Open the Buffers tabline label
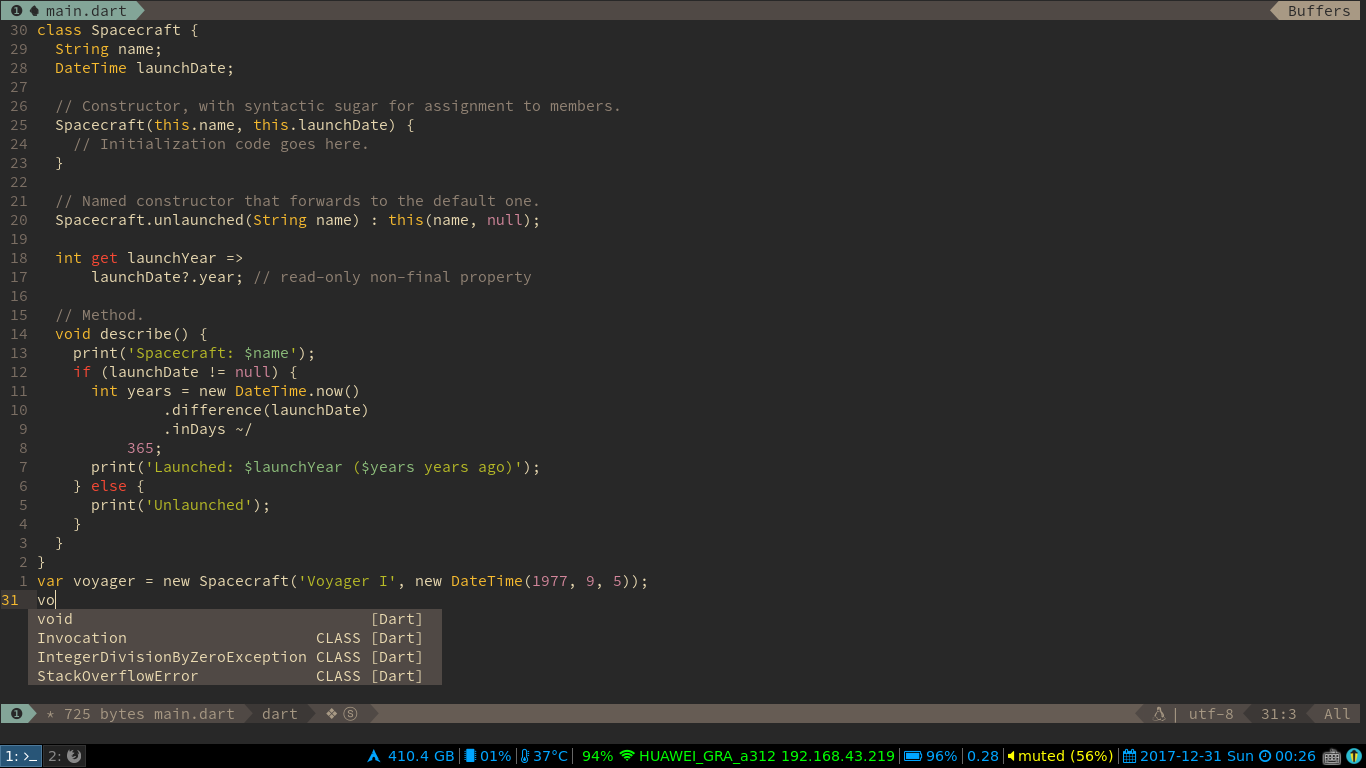This screenshot has width=1366, height=768. pyautogui.click(x=1318, y=11)
